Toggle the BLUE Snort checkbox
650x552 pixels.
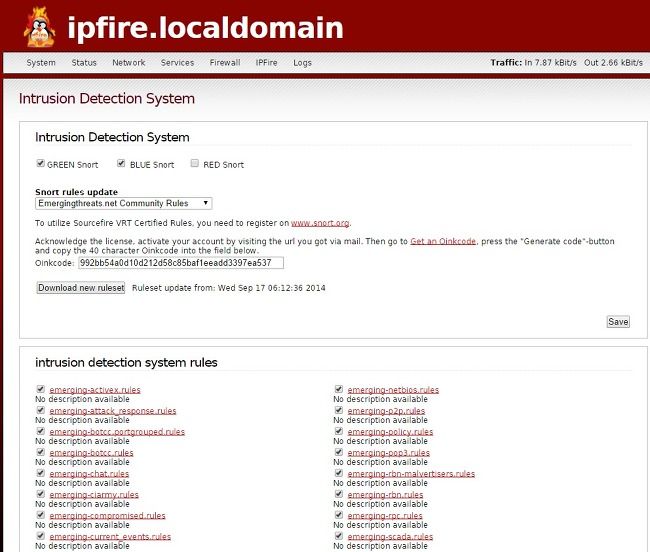click(121, 163)
